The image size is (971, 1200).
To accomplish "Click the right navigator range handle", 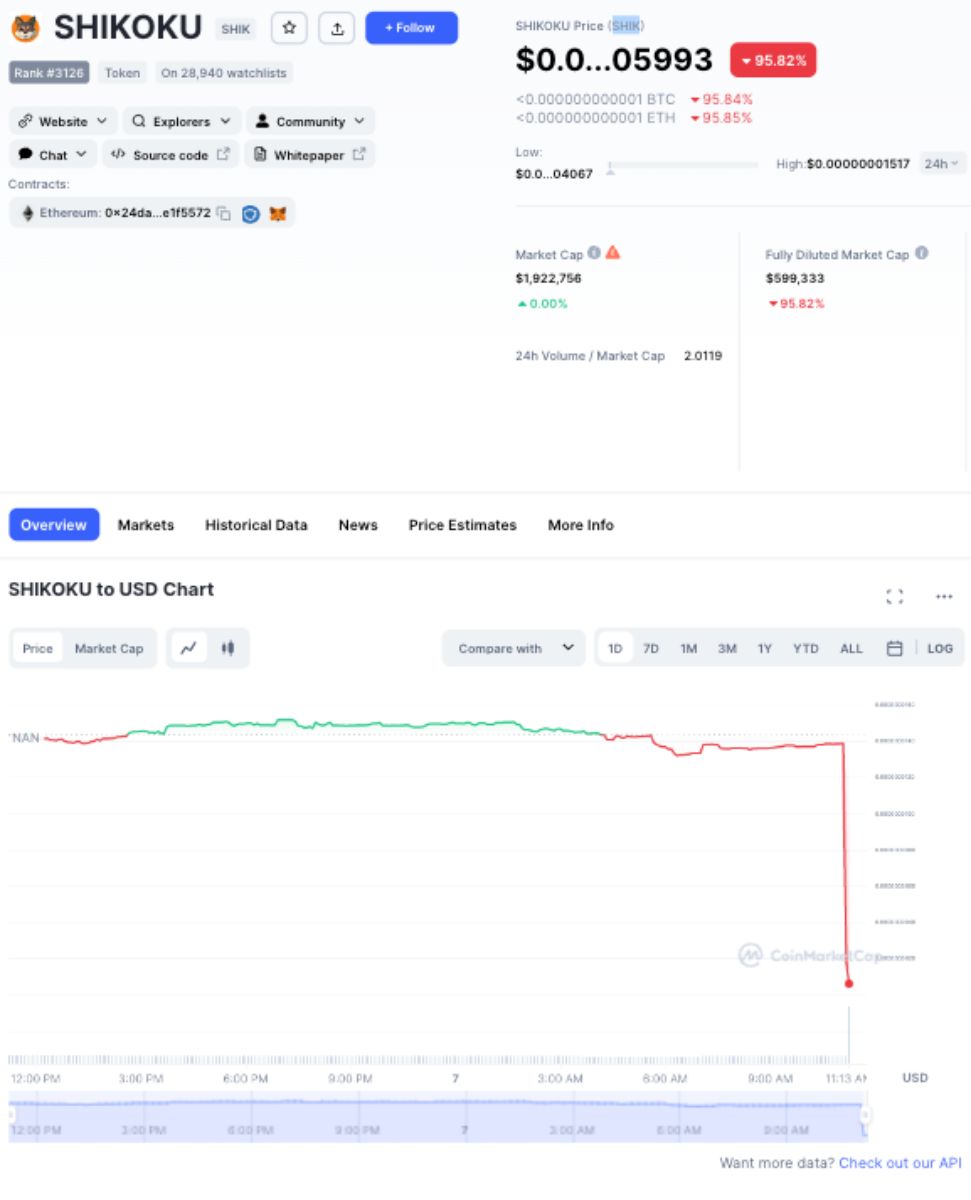I will pyautogui.click(x=866, y=1116).
